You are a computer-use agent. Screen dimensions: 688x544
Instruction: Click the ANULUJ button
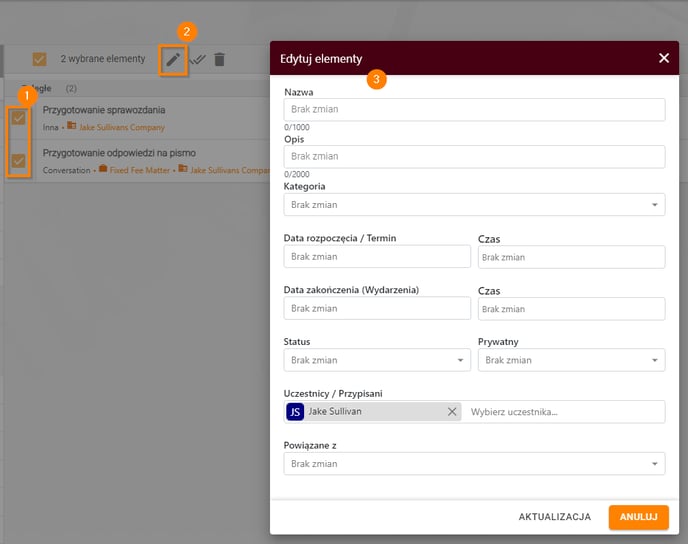coord(638,517)
